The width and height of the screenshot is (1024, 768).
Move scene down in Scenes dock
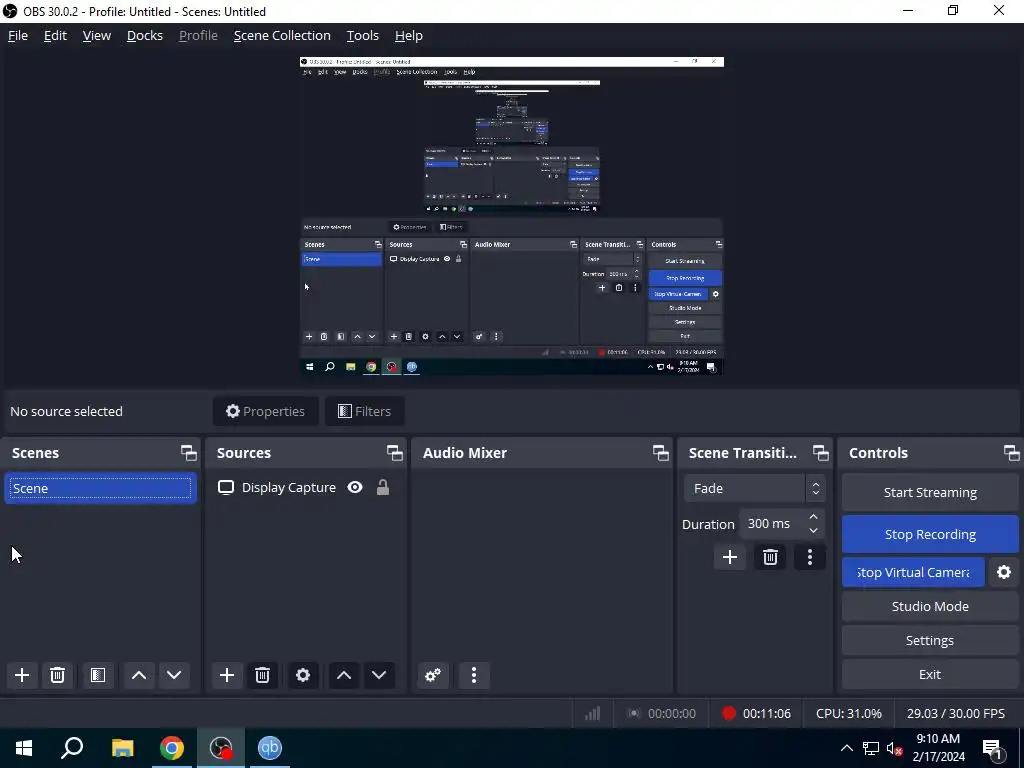point(174,675)
